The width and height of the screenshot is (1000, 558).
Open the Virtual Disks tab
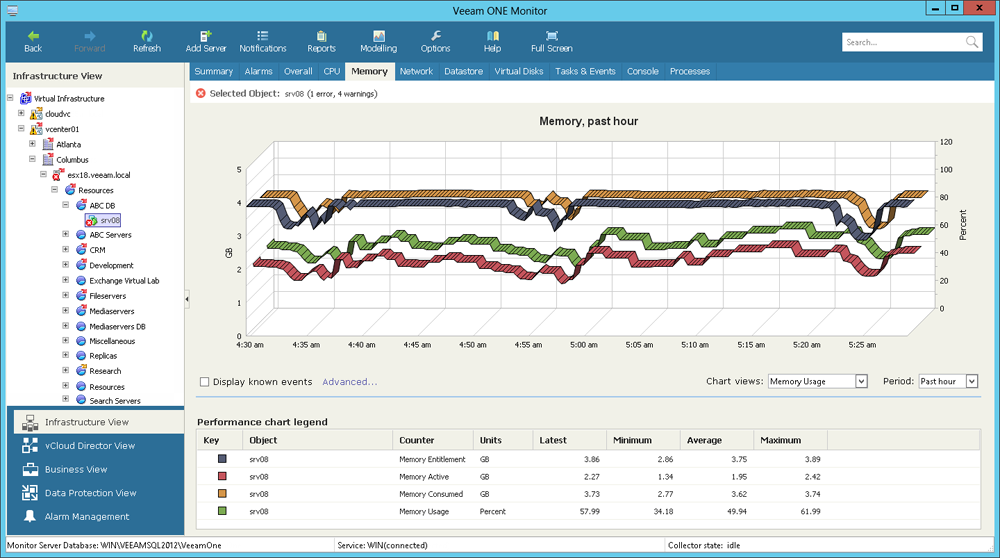click(x=519, y=71)
